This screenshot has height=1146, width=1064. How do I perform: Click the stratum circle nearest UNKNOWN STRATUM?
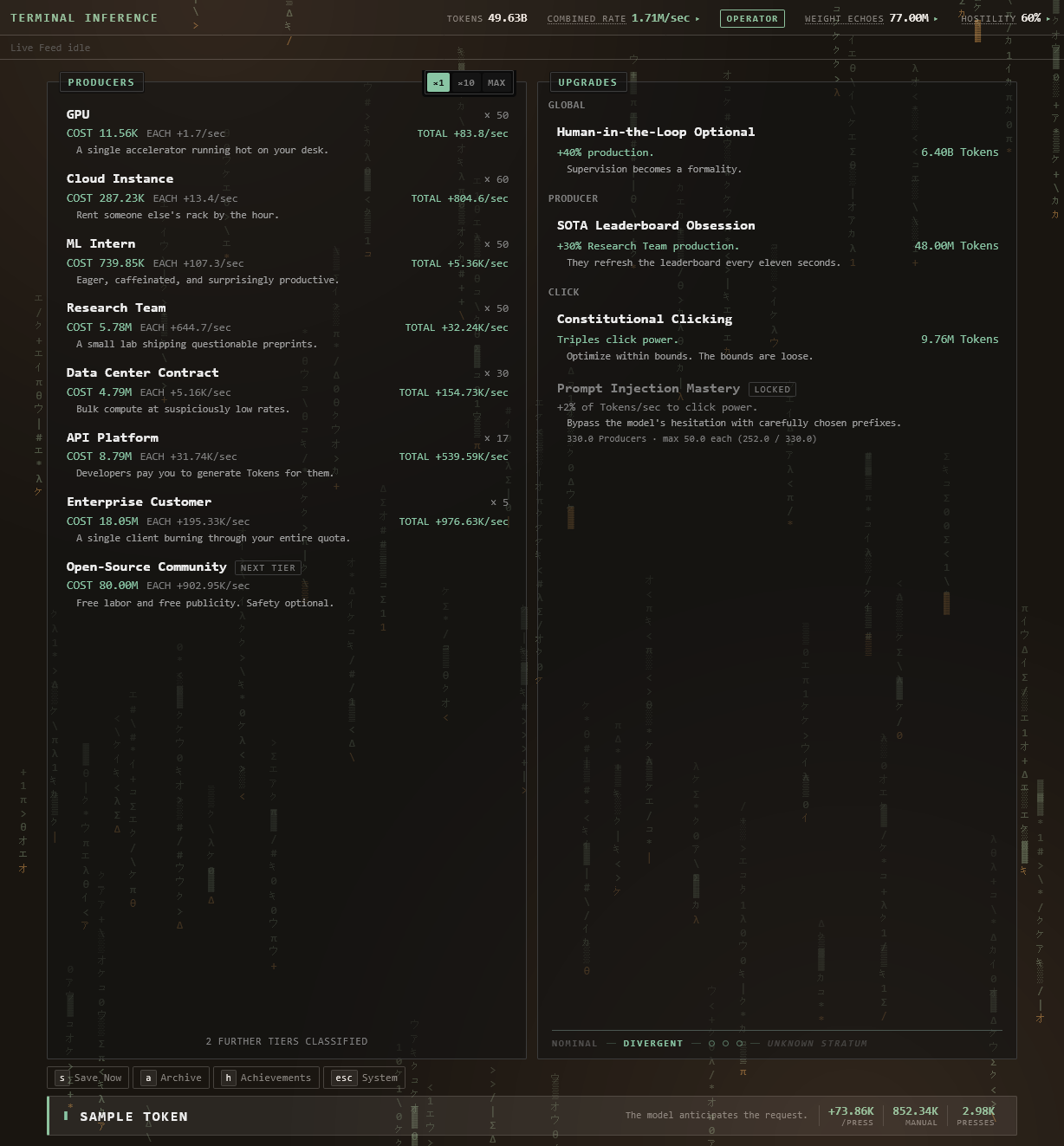tap(740, 1043)
